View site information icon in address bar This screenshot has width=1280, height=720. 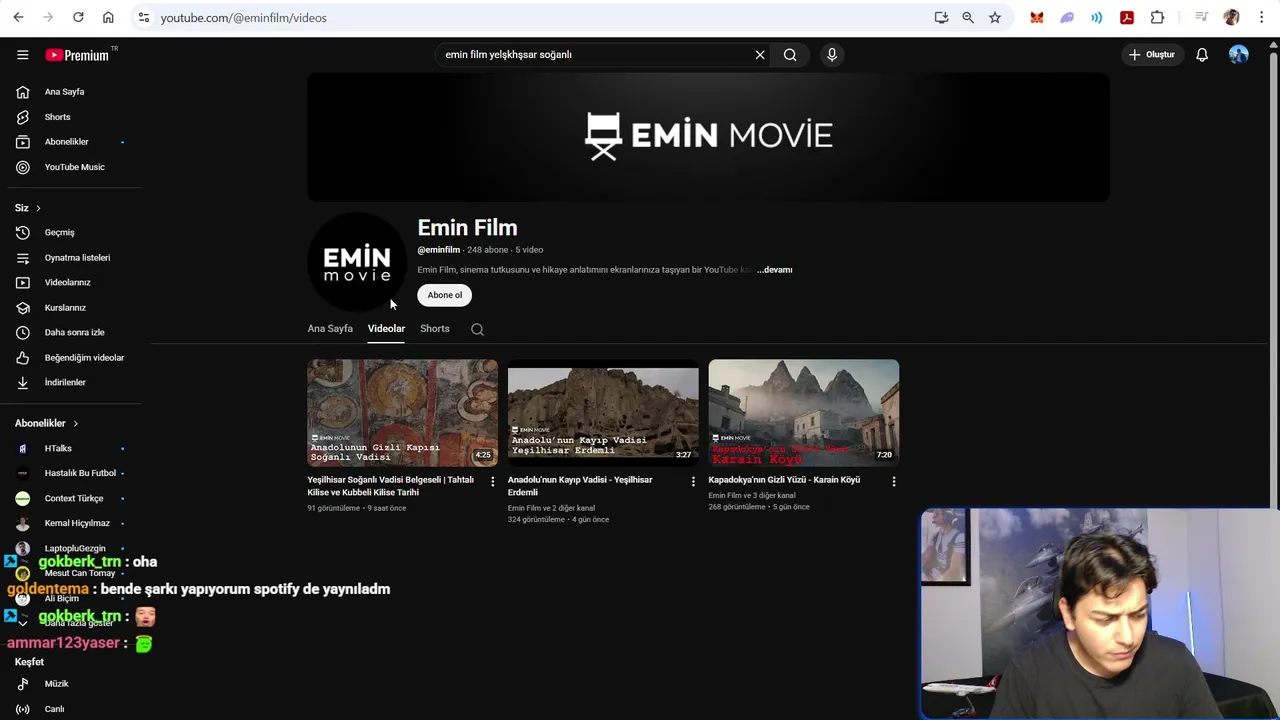click(144, 18)
